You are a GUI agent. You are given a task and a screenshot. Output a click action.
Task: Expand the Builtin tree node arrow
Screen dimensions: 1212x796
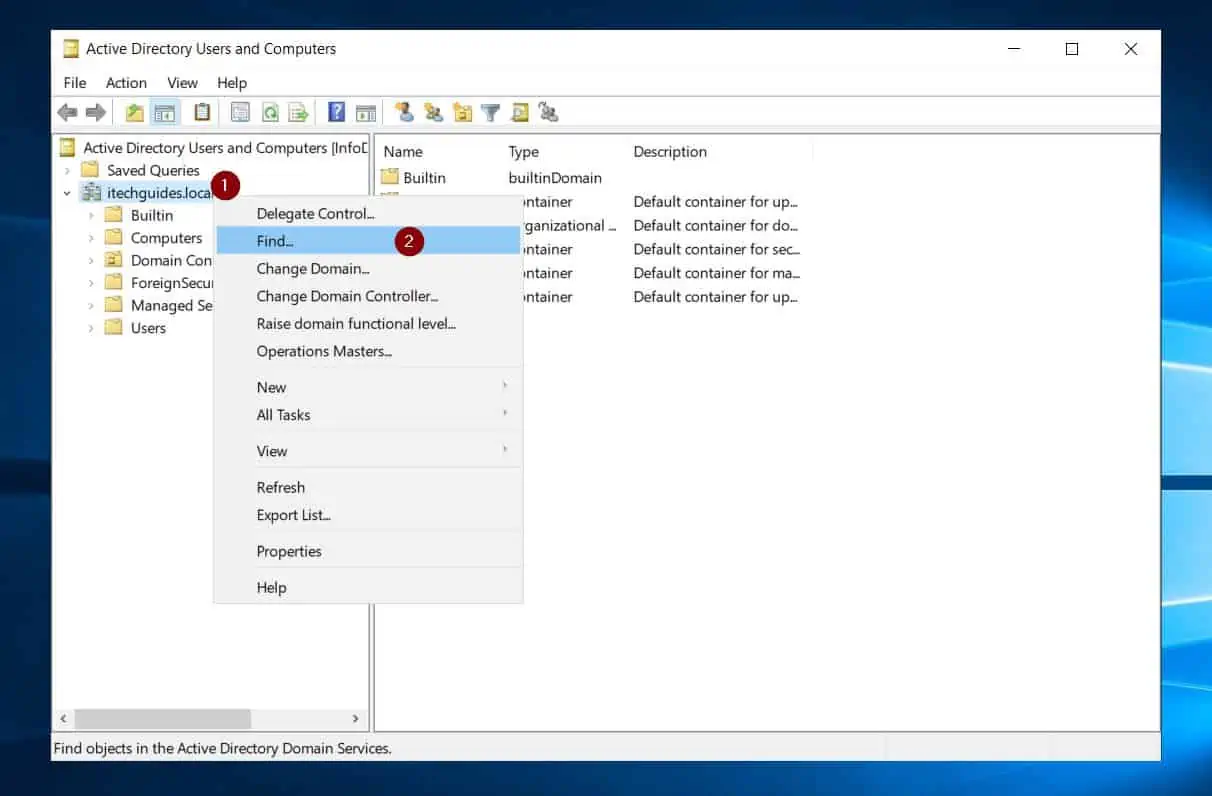pyautogui.click(x=91, y=216)
